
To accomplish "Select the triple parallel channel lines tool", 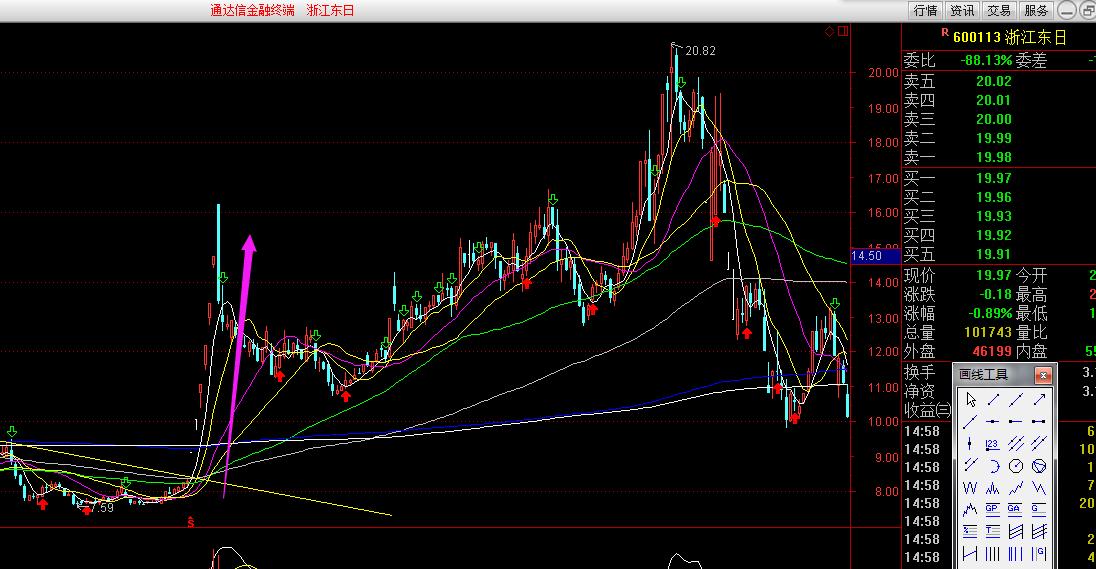I will 1016,443.
